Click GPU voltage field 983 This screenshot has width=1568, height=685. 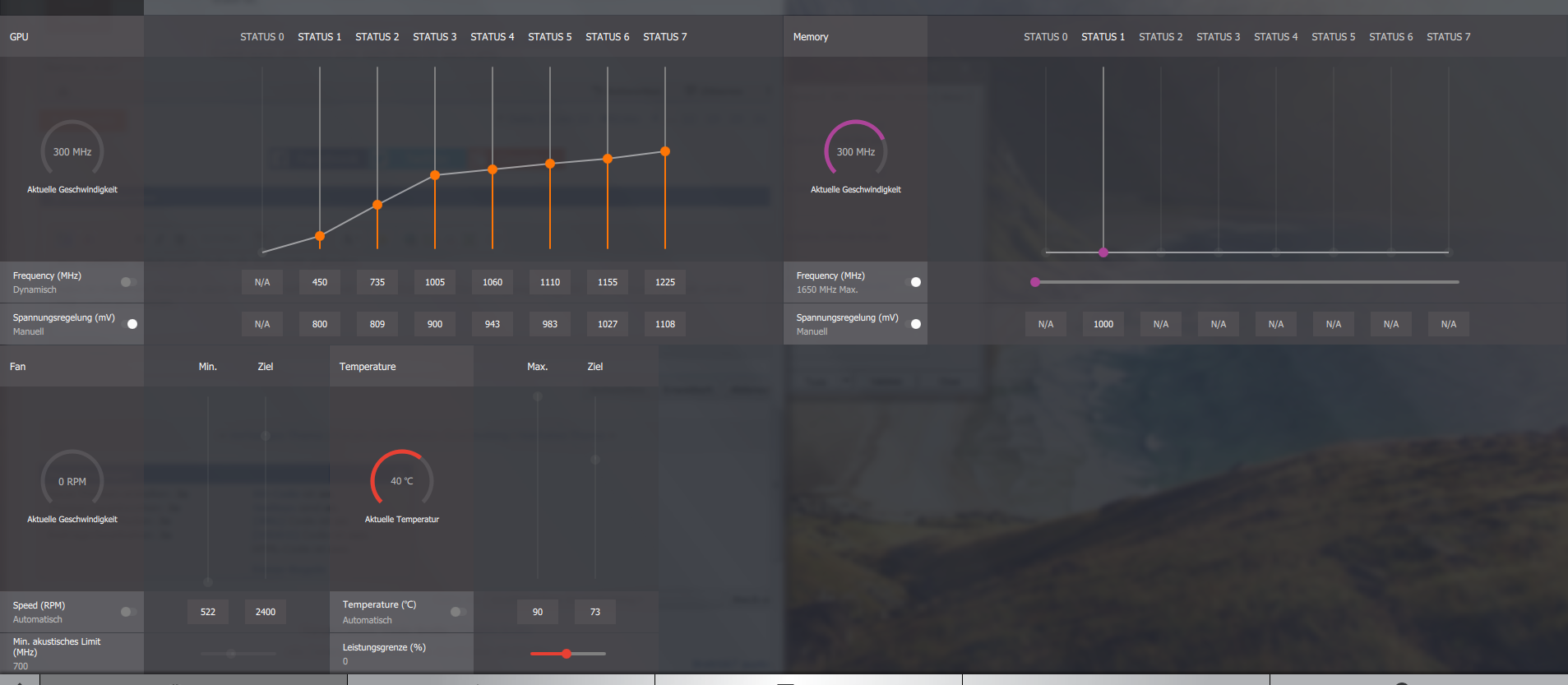click(550, 324)
